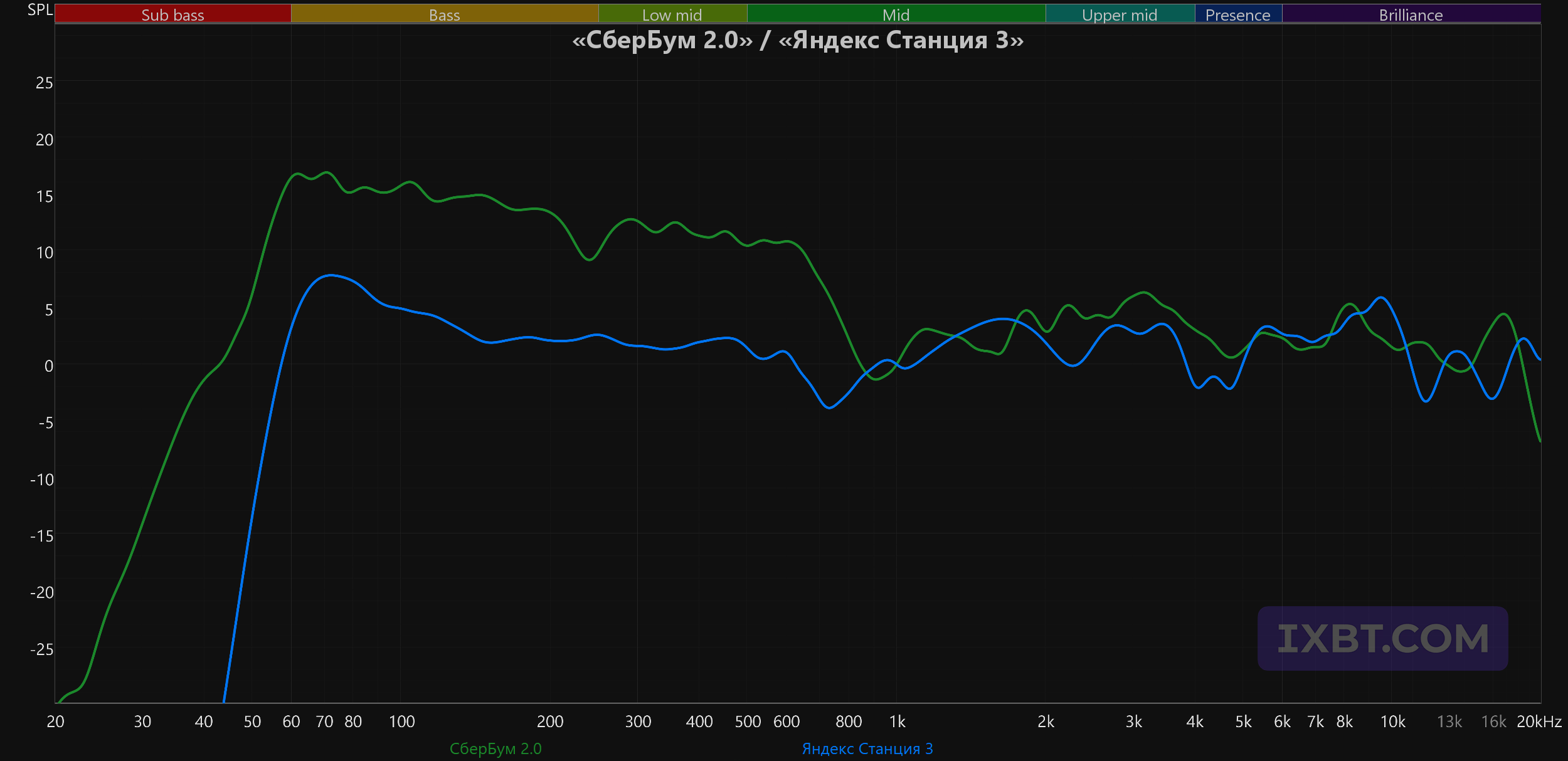Viewport: 1568px width, 761px height.
Task: Click the 25 dB level label
Action: pos(44,83)
